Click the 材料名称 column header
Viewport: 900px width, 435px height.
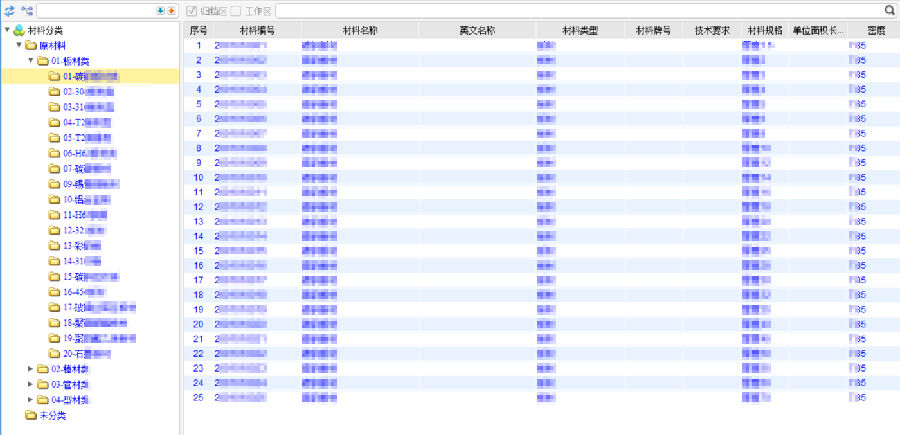click(359, 30)
